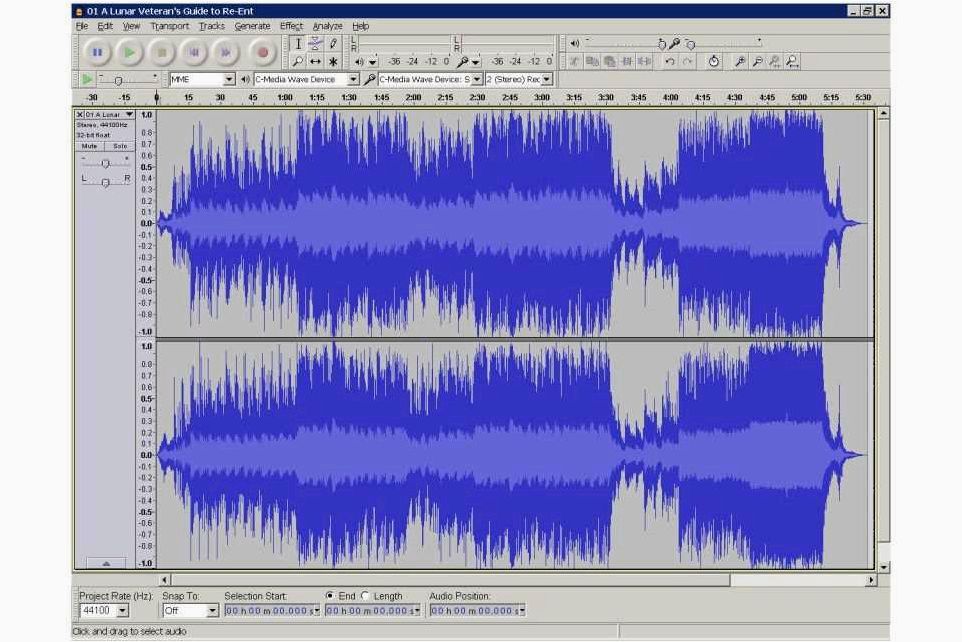
Task: Click the Sync-Lock clock icon
Action: tap(714, 61)
